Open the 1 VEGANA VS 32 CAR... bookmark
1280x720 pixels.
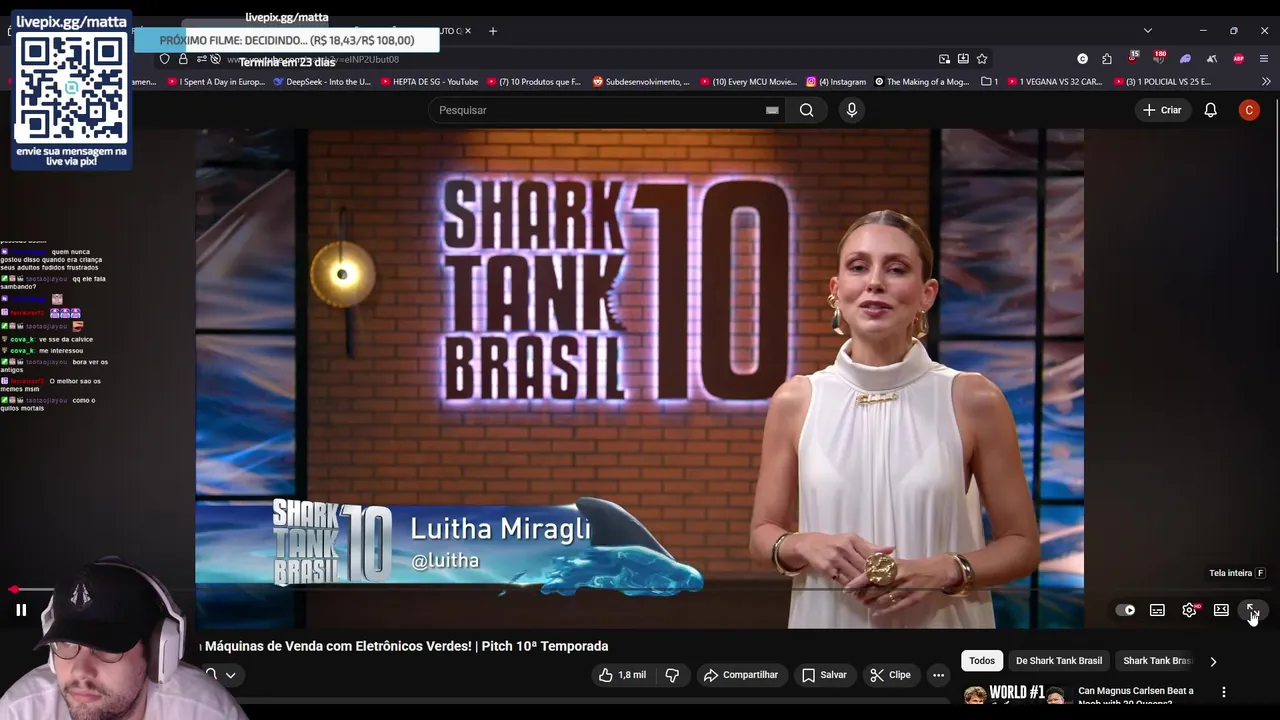coord(1055,82)
